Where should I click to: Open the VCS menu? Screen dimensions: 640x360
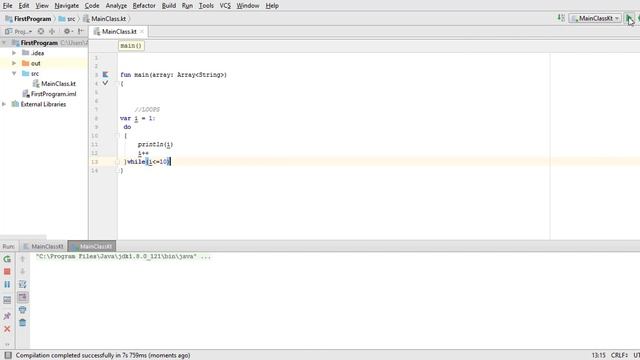click(225, 6)
